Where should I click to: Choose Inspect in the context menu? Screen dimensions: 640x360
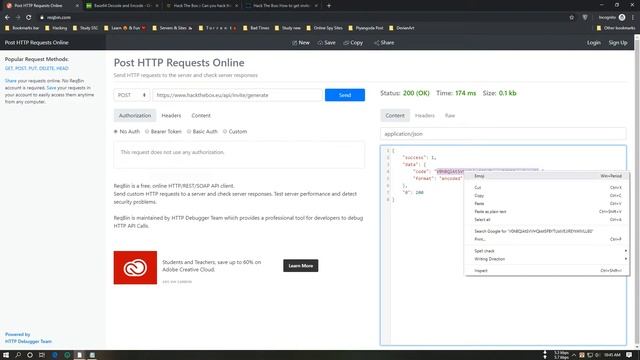click(547, 270)
